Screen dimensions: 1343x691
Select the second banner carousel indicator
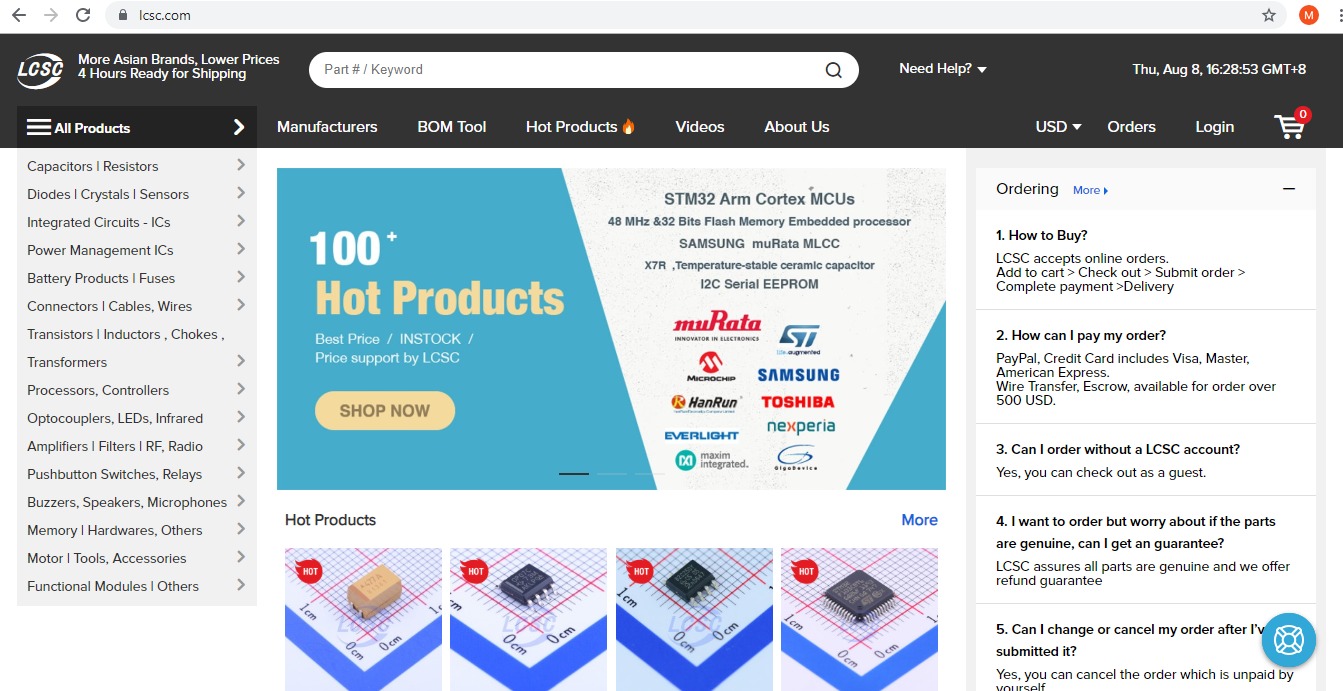(612, 473)
